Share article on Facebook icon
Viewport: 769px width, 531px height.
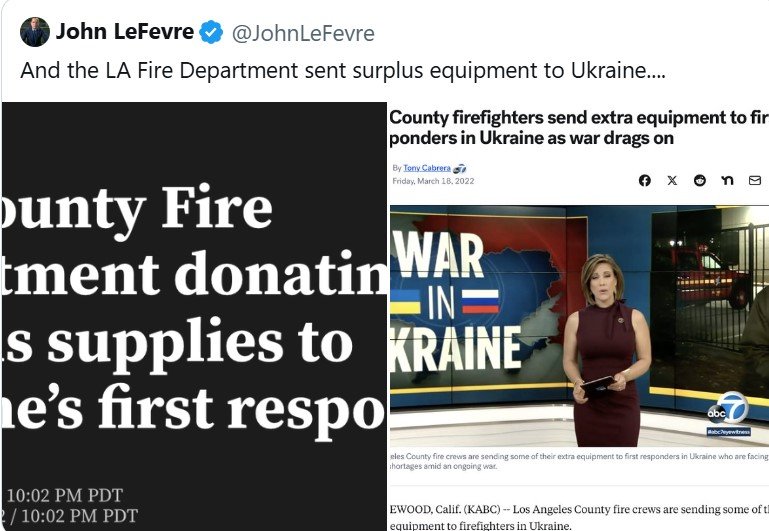click(644, 180)
